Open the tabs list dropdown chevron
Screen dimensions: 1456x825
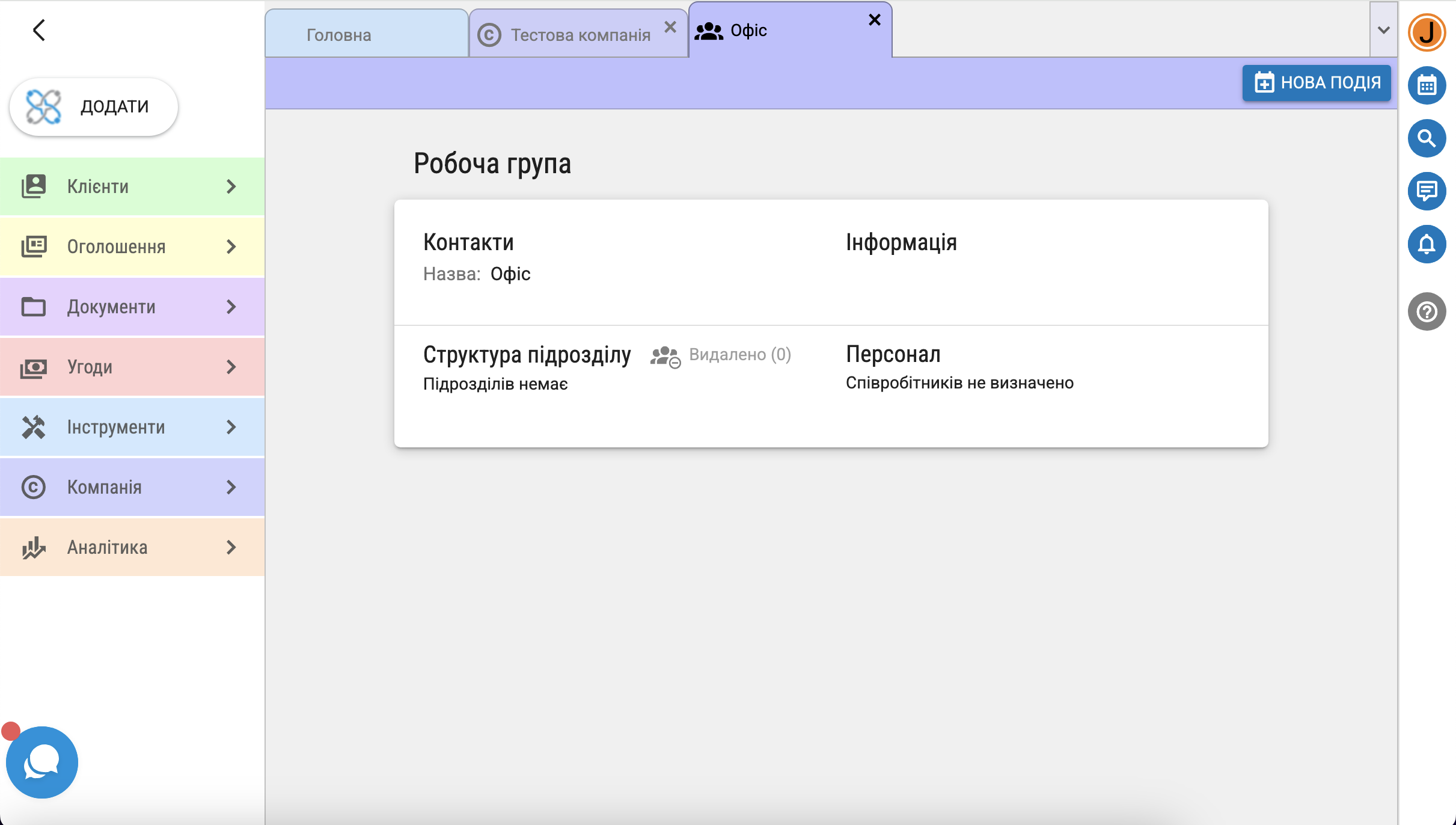1383,30
